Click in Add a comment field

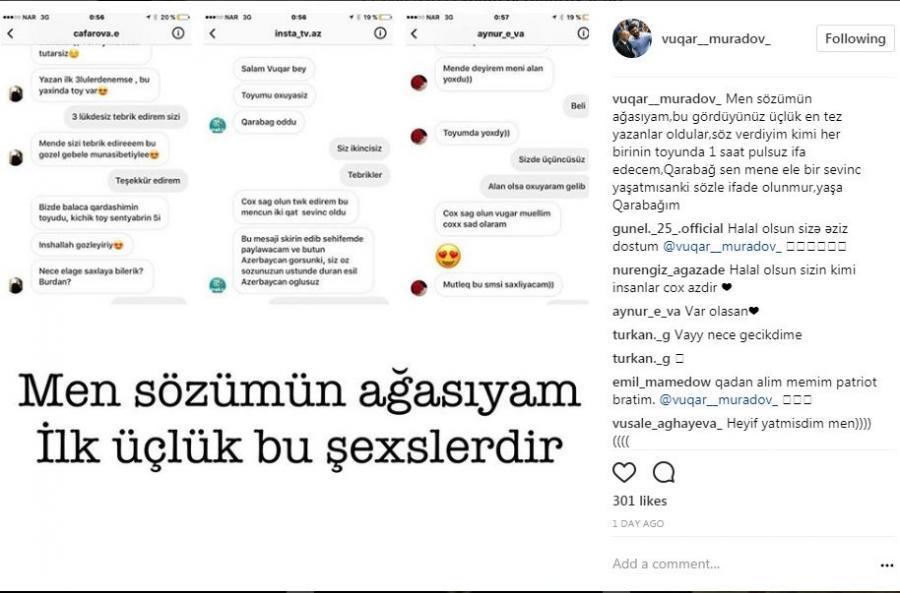[740, 564]
